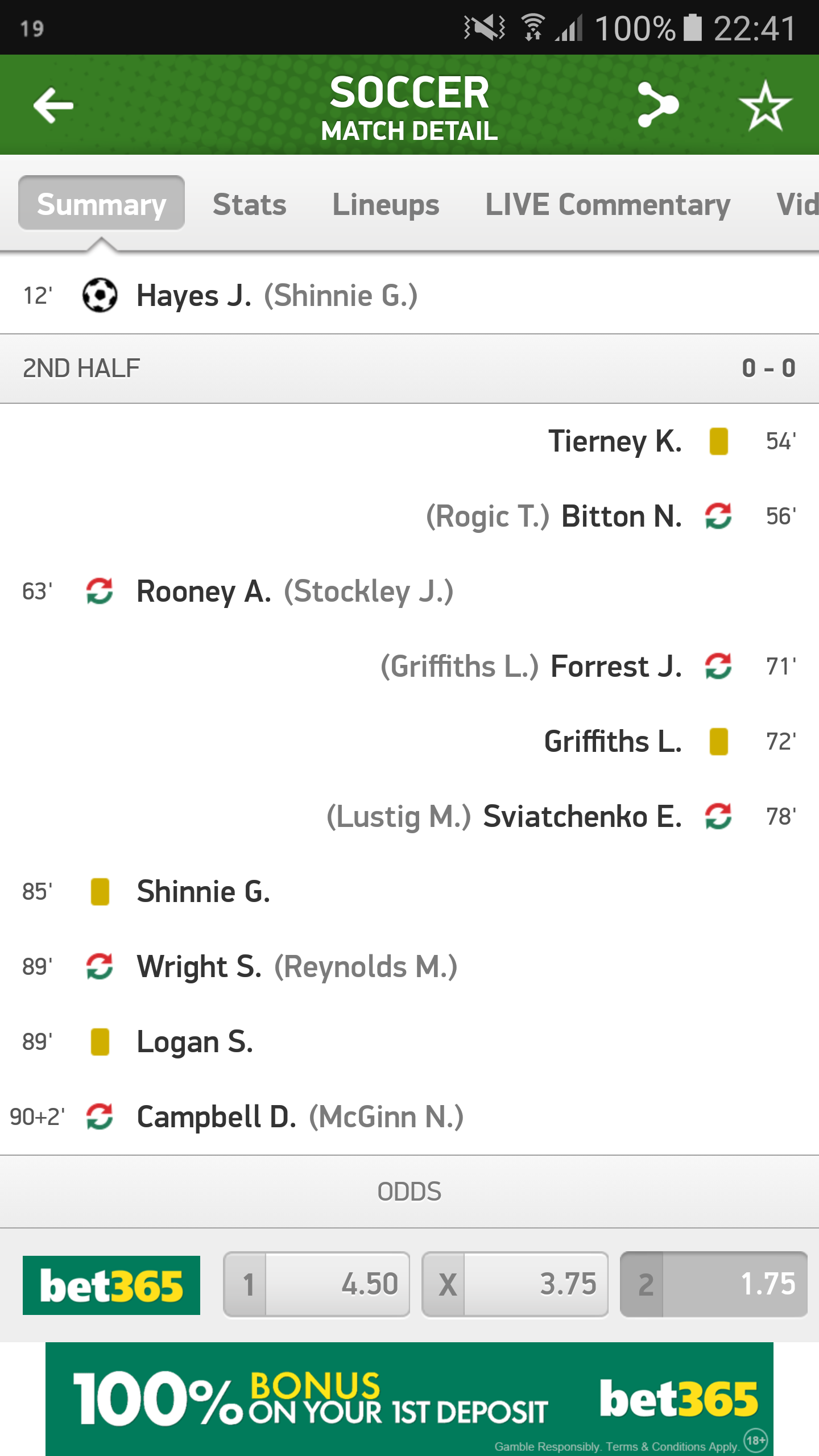This screenshot has width=819, height=1456.
Task: Select home win odds 4.50
Action: pyautogui.click(x=316, y=1284)
